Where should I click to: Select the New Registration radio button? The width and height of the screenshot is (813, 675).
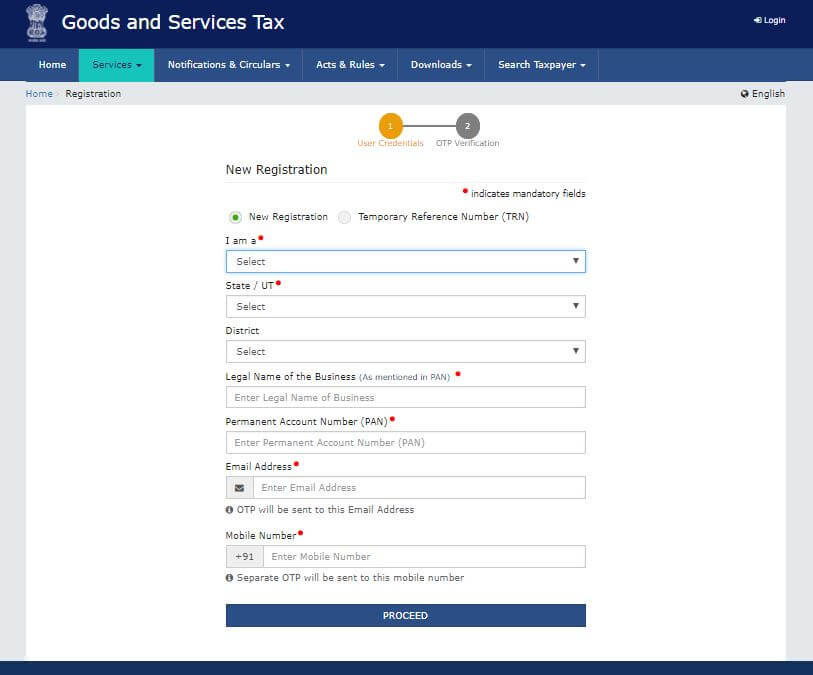(x=235, y=217)
